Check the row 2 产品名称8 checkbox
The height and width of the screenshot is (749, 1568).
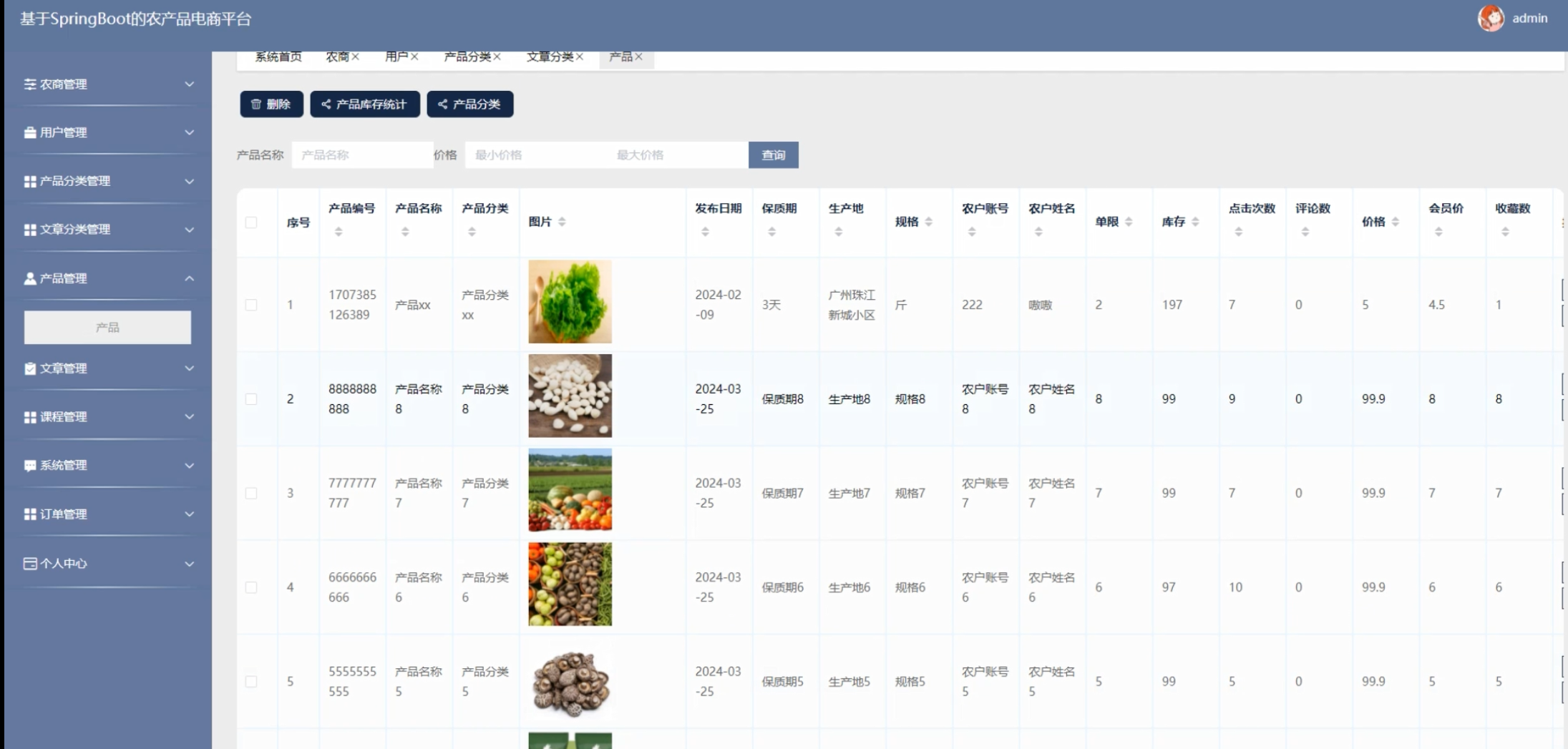click(251, 399)
